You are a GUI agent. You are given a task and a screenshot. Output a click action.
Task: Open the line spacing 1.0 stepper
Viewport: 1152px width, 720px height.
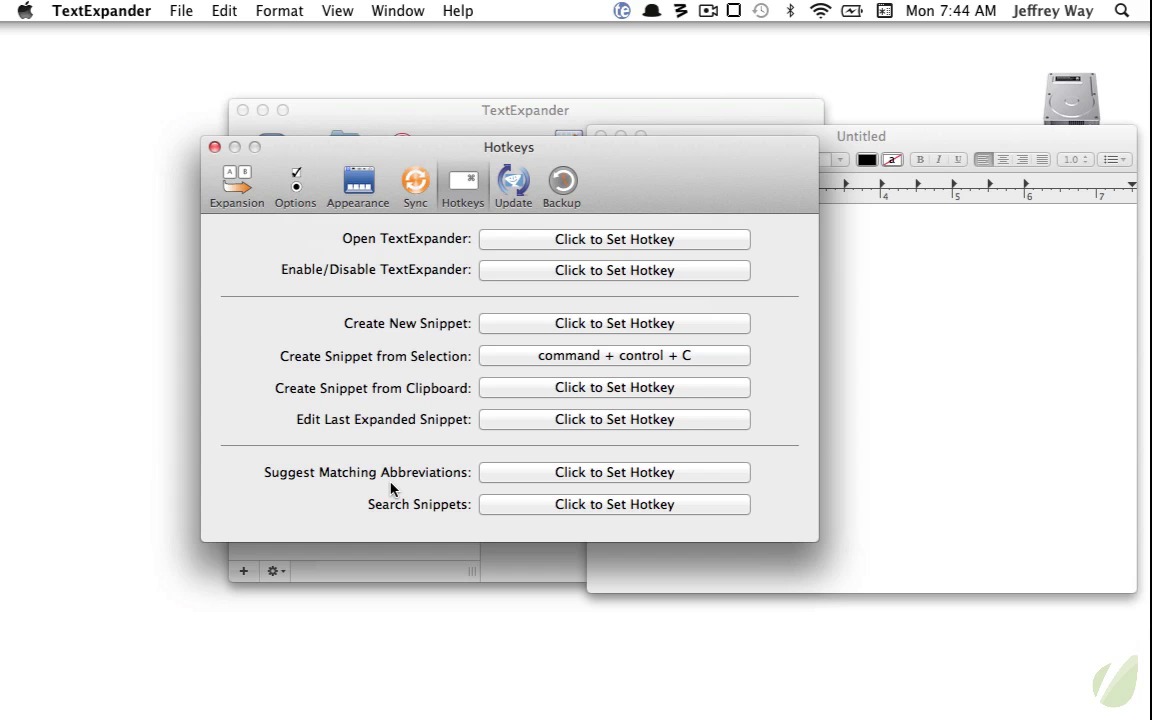pos(1076,159)
